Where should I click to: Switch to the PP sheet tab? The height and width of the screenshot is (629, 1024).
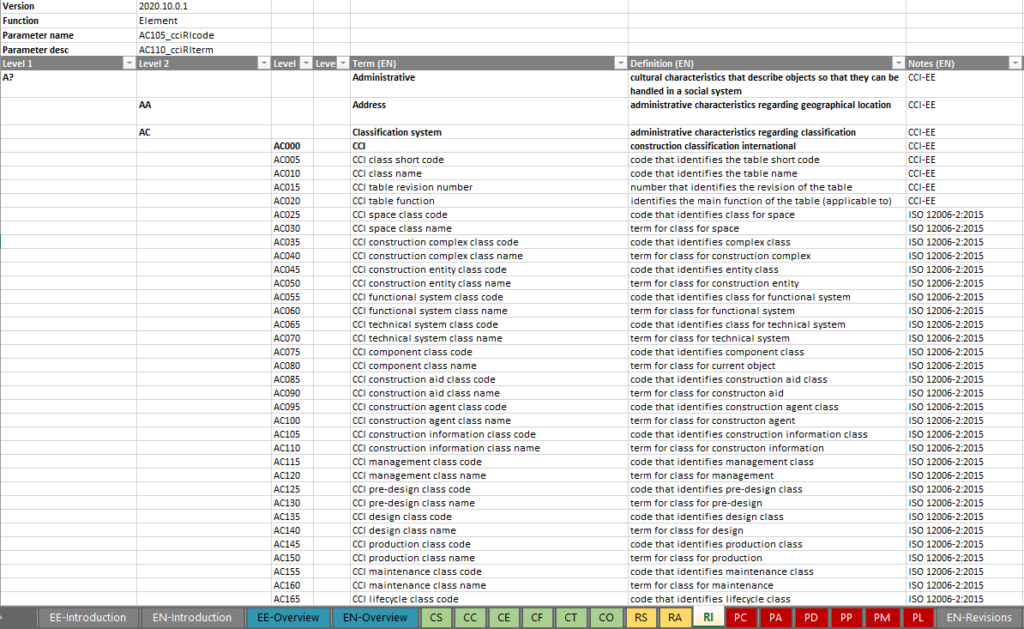tap(846, 618)
